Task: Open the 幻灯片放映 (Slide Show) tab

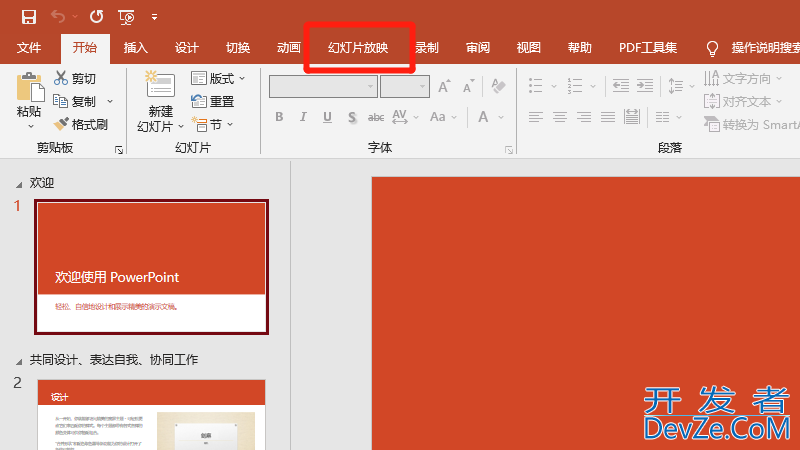Action: (x=358, y=48)
